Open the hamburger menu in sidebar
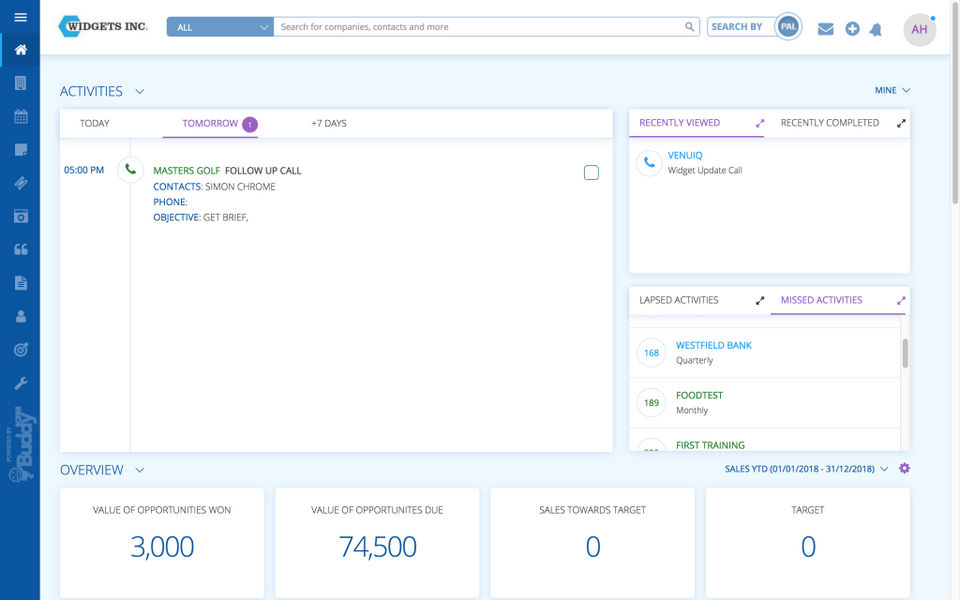 pyautogui.click(x=20, y=17)
